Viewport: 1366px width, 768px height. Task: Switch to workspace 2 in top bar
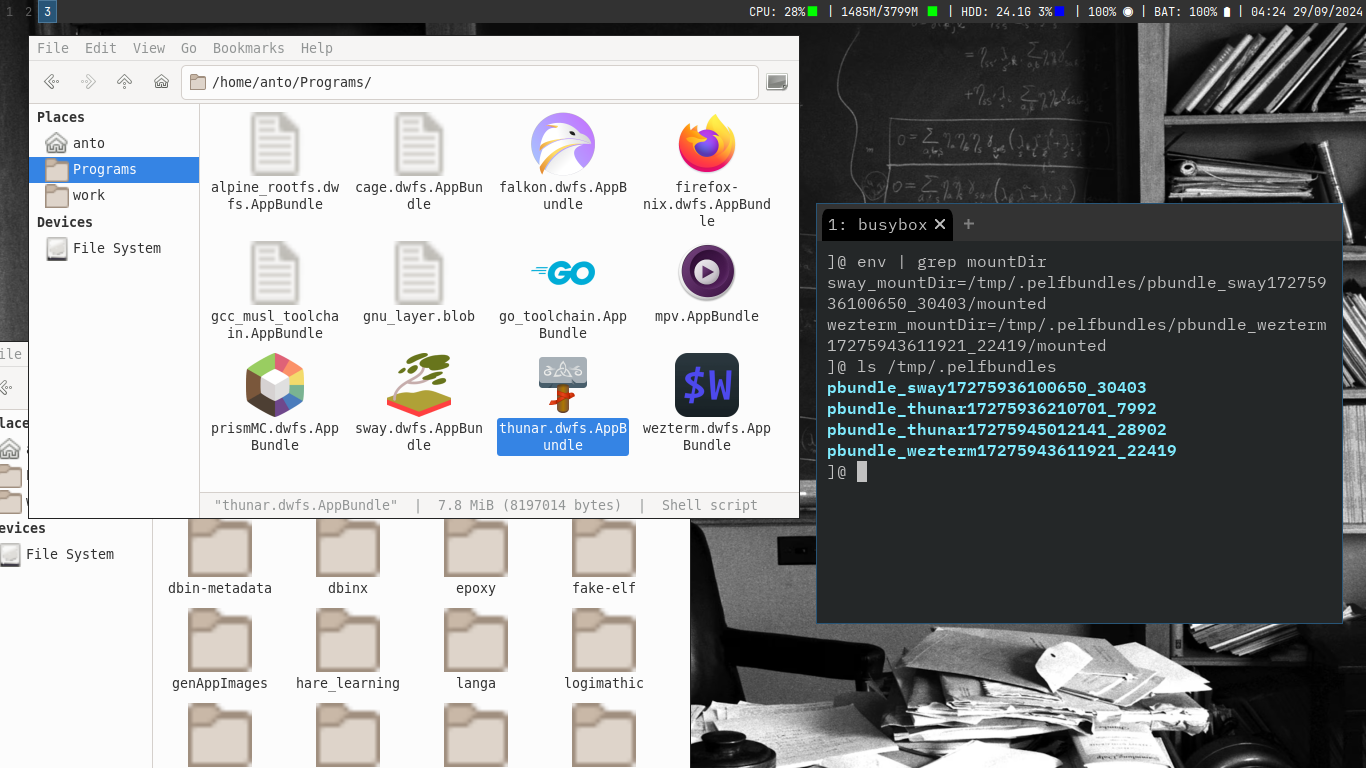(x=28, y=12)
